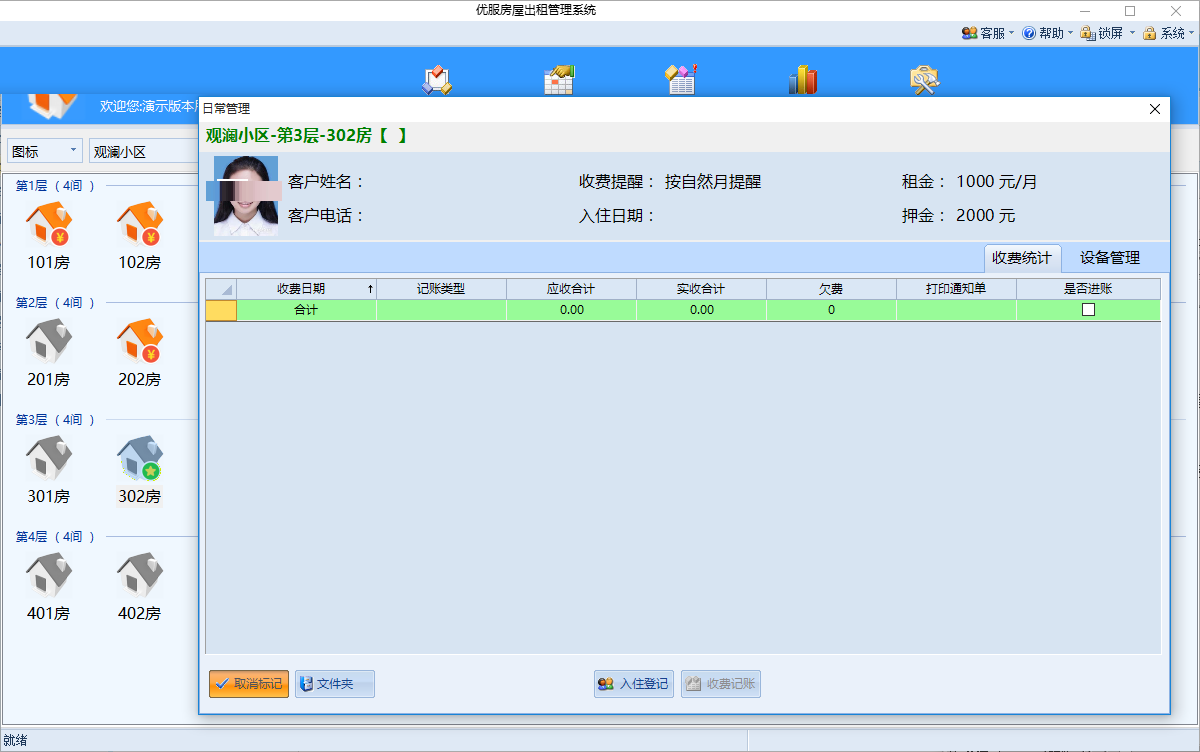Viewport: 1200px width, 752px height.
Task: Click the 应收合计 column header
Action: pos(572,289)
